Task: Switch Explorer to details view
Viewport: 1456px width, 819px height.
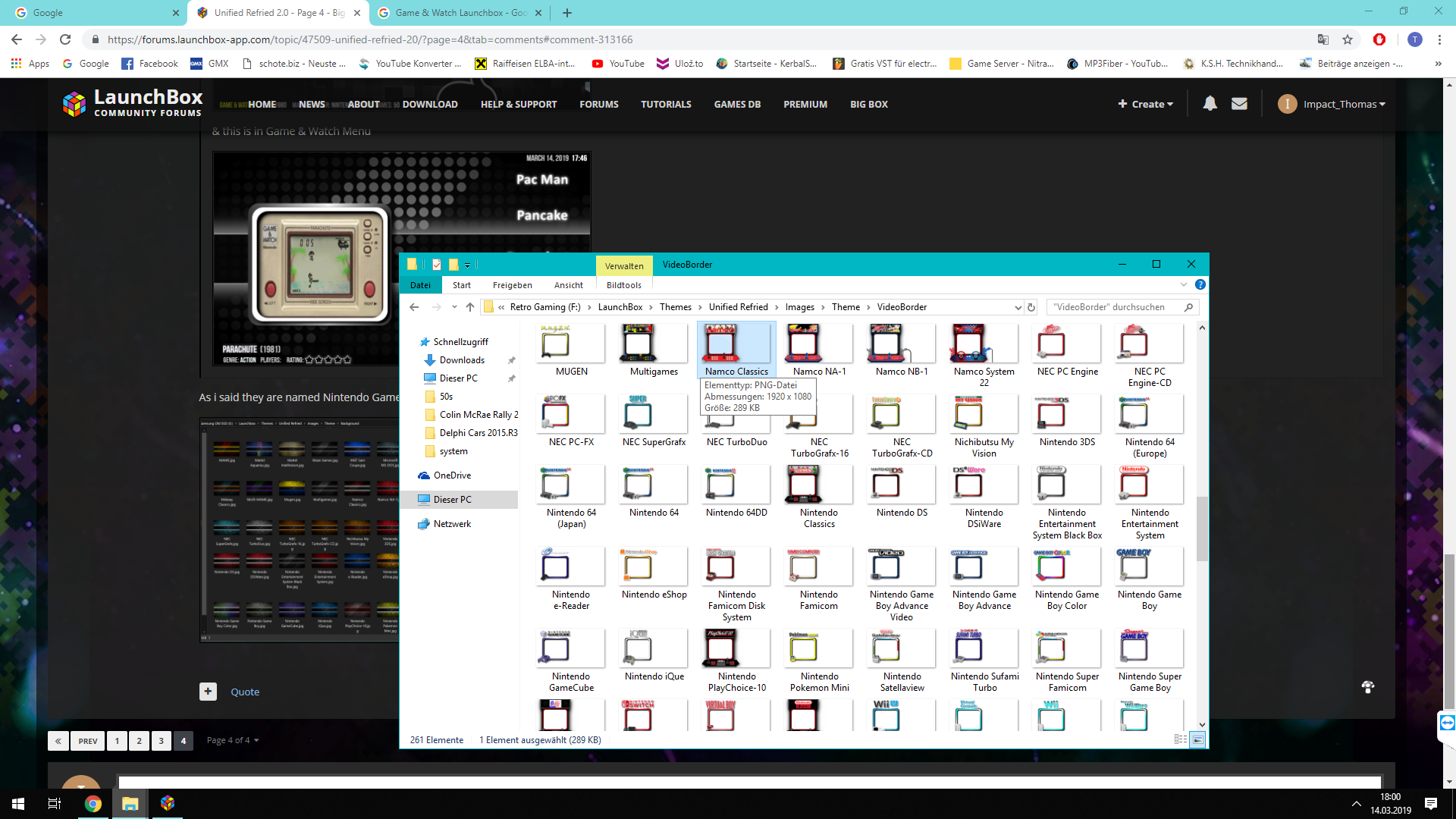Action: pyautogui.click(x=1181, y=739)
